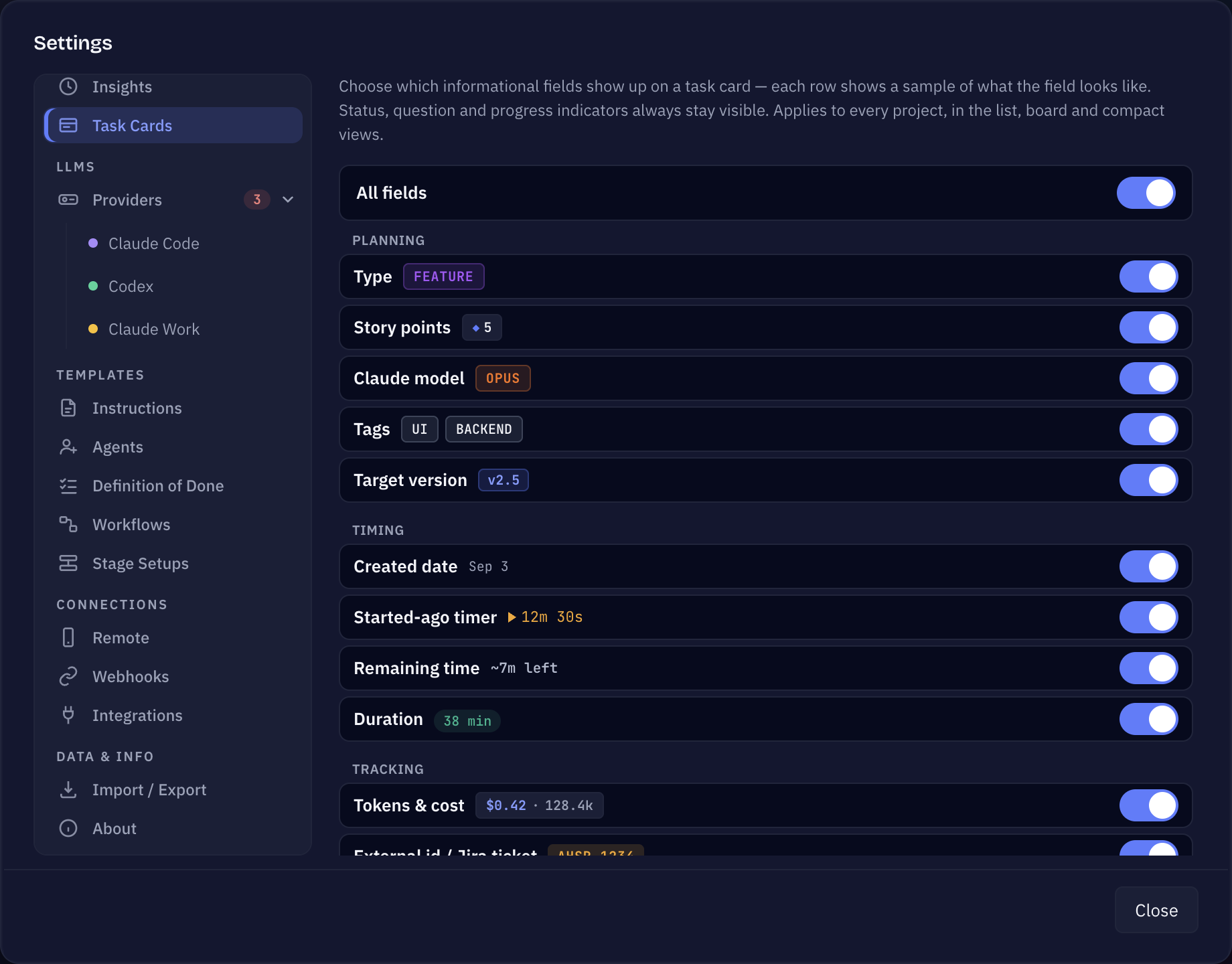The height and width of the screenshot is (964, 1232).
Task: Click the Insights clock icon
Action: [68, 86]
